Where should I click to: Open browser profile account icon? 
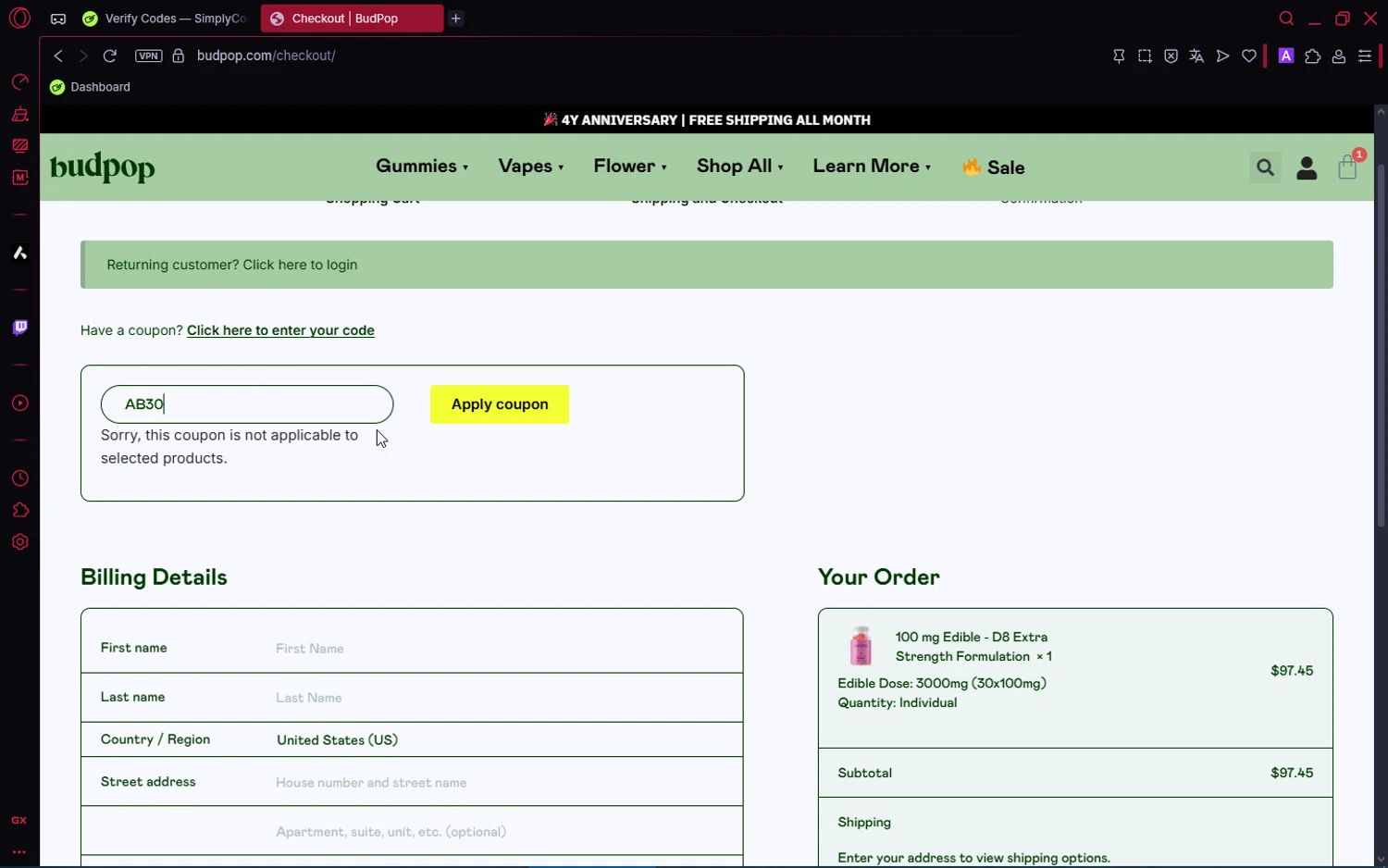tap(1338, 56)
